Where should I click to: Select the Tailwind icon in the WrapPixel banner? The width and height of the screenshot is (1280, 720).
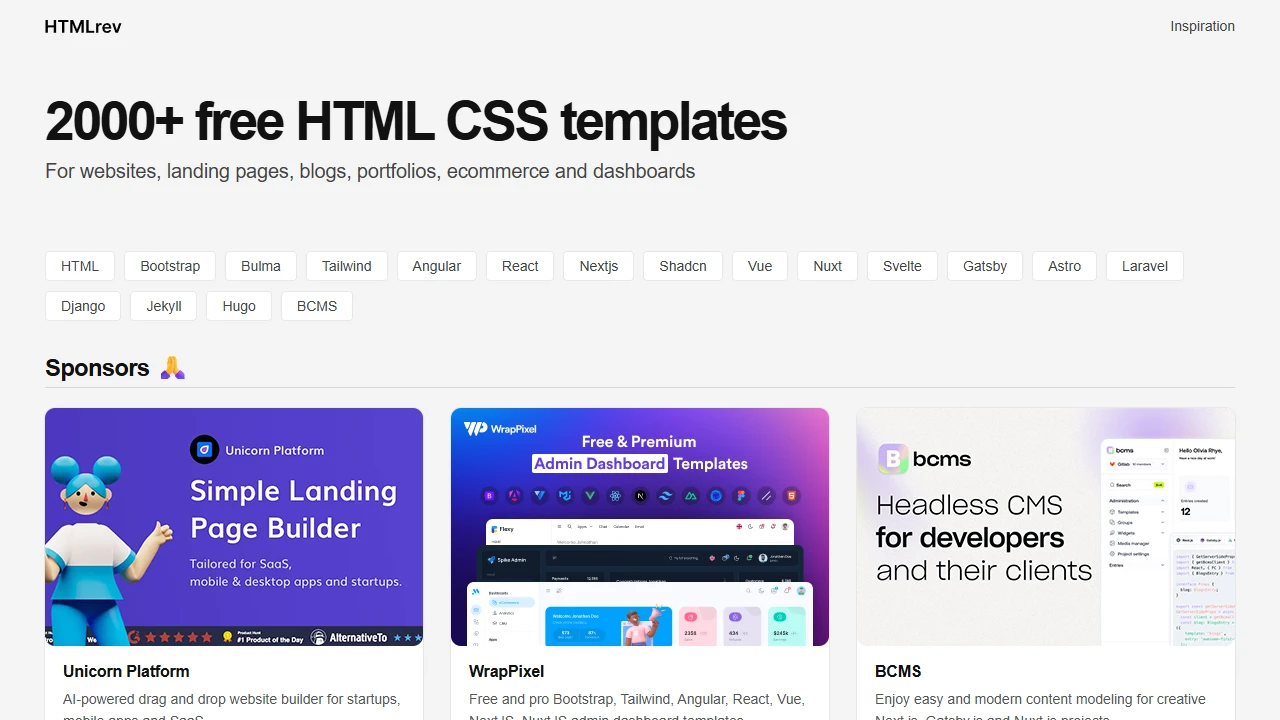tap(665, 495)
